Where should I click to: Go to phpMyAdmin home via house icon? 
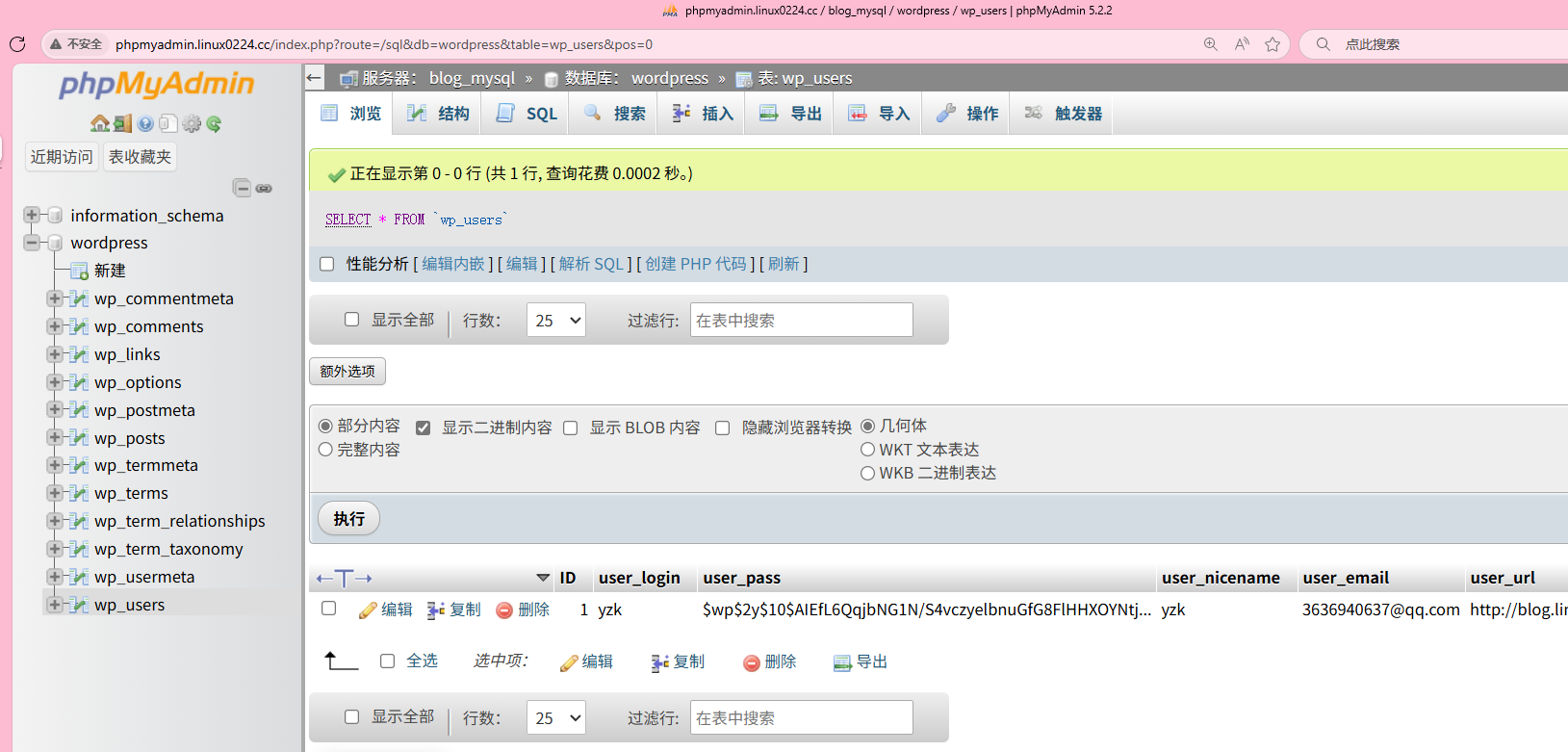tap(99, 123)
